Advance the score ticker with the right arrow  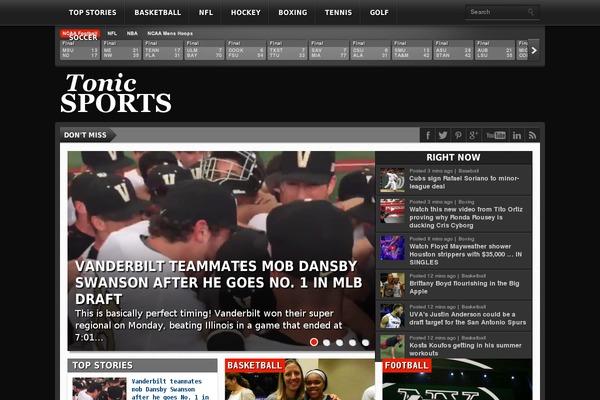(534, 50)
